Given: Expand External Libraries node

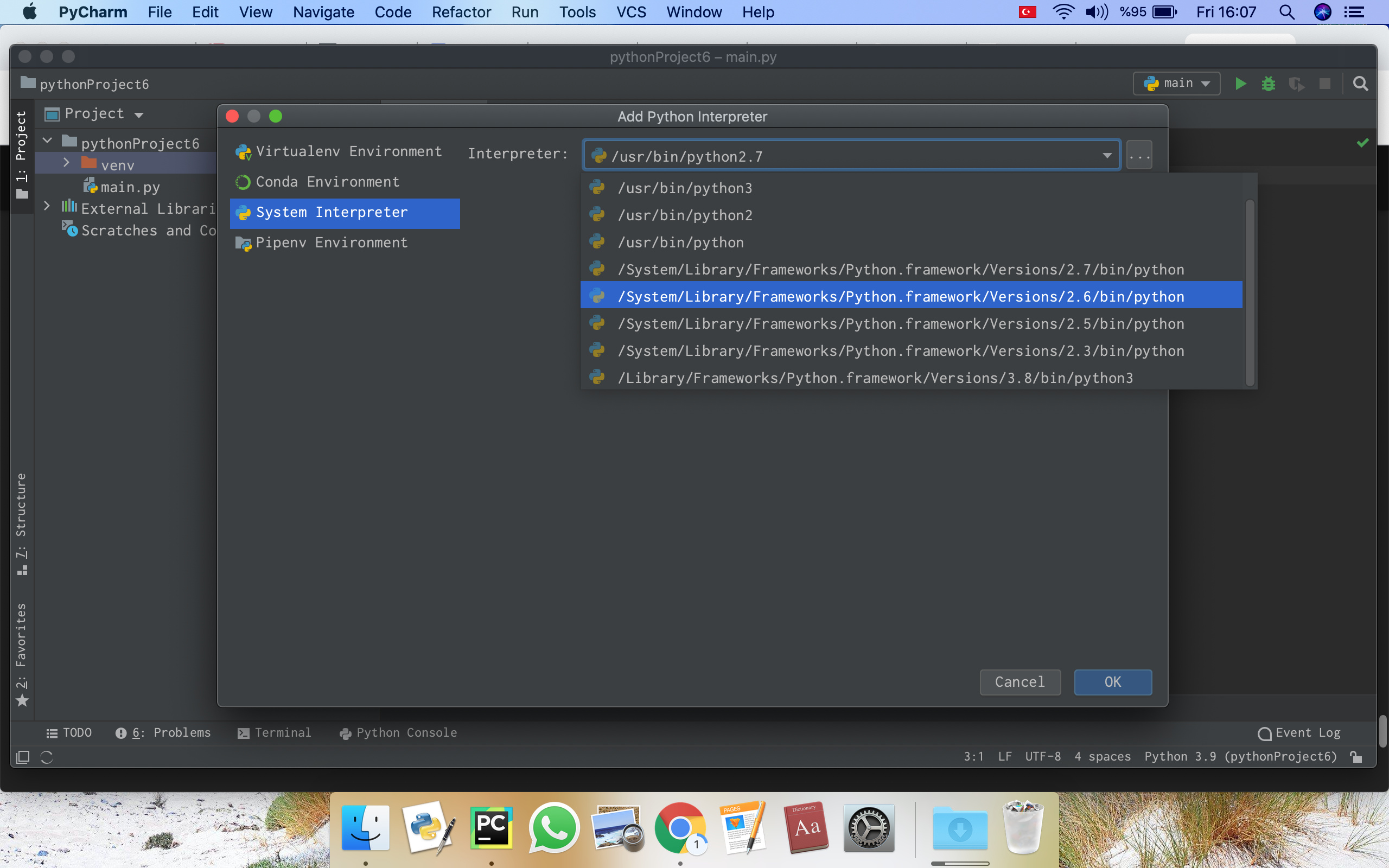Looking at the screenshot, I should point(47,206).
